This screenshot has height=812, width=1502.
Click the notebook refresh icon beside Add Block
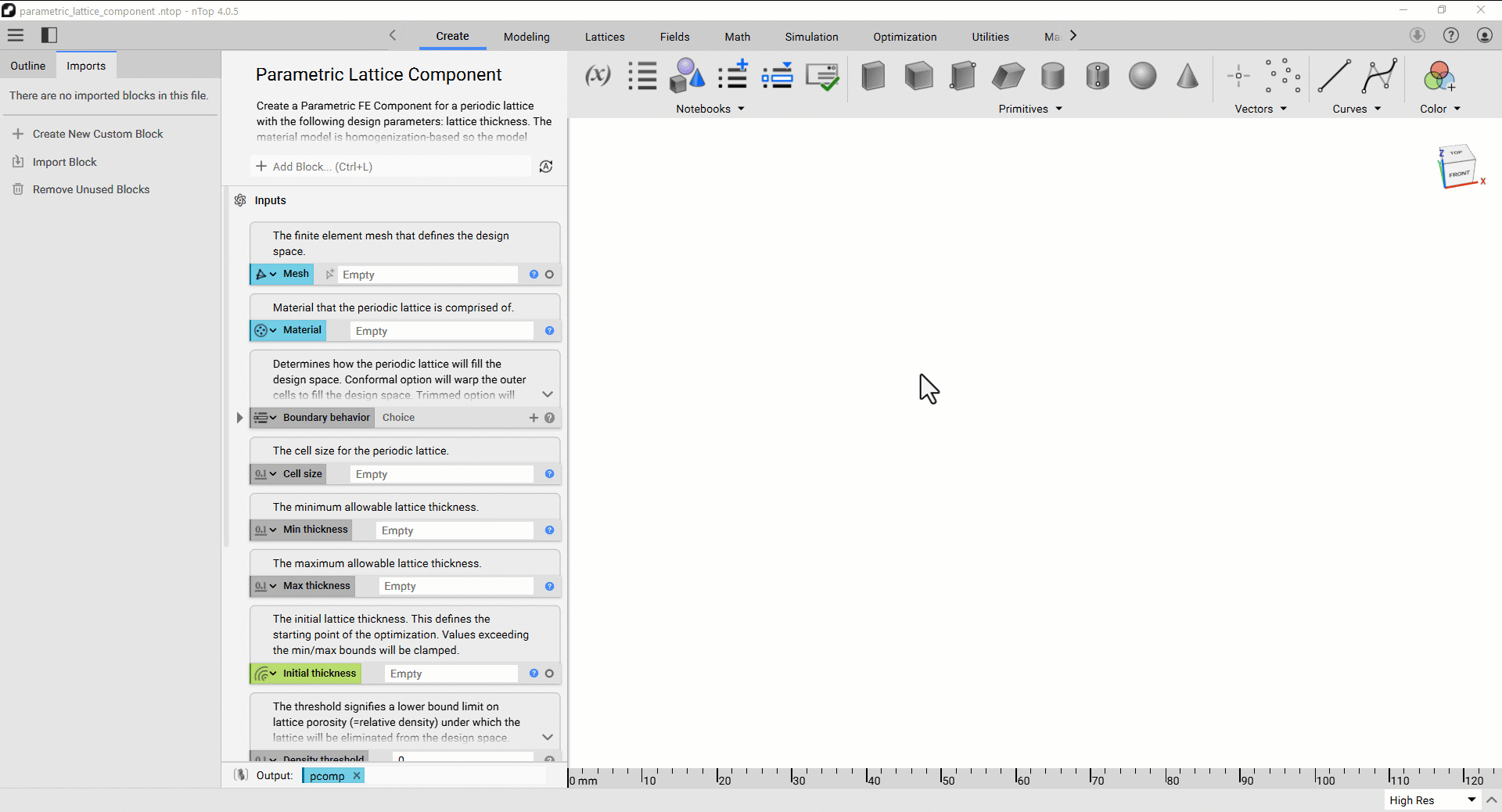click(546, 166)
